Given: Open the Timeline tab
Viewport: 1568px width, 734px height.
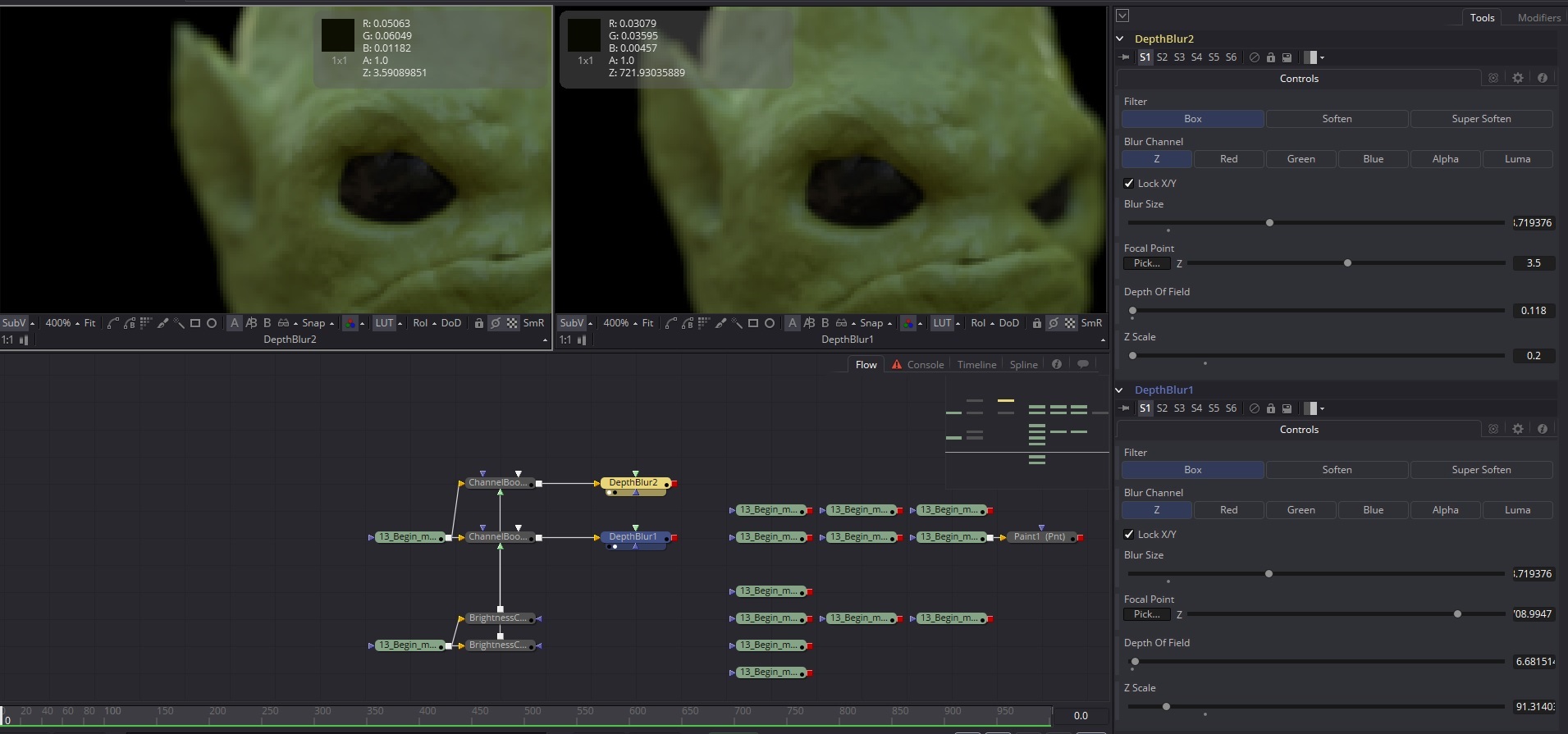Looking at the screenshot, I should (x=976, y=365).
